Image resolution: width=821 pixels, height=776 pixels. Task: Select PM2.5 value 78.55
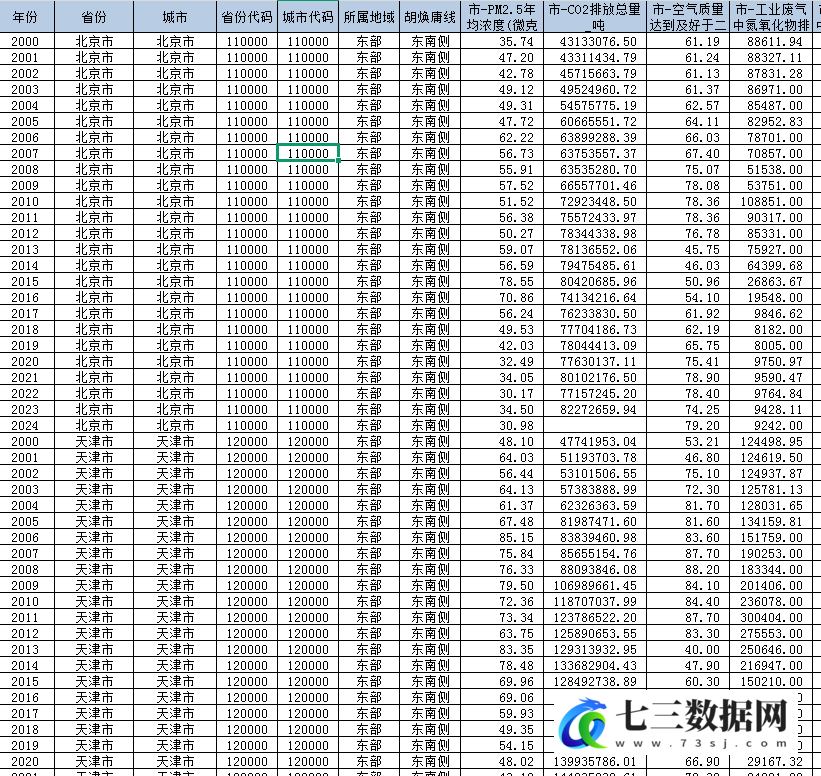point(502,282)
